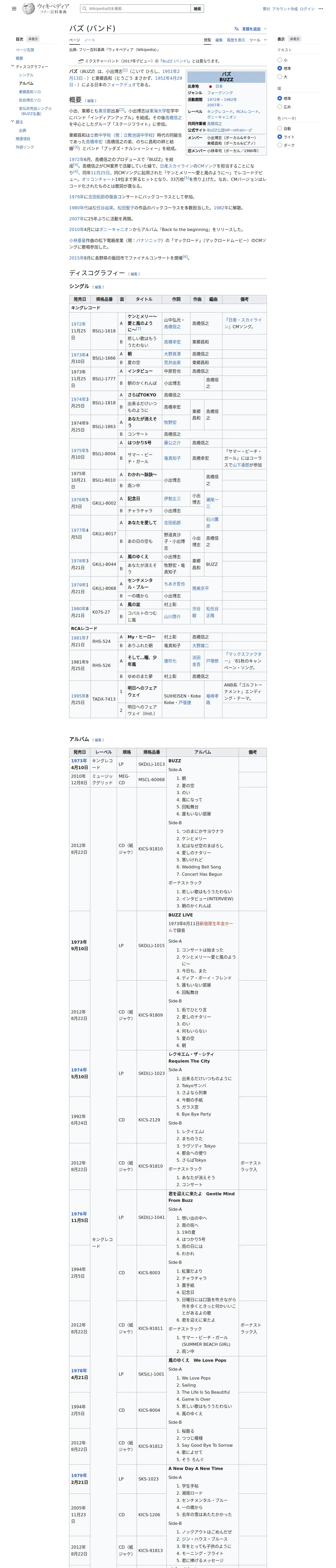Jump to アルバム in contents sidebar
The image size is (336, 1568).
(x=26, y=83)
